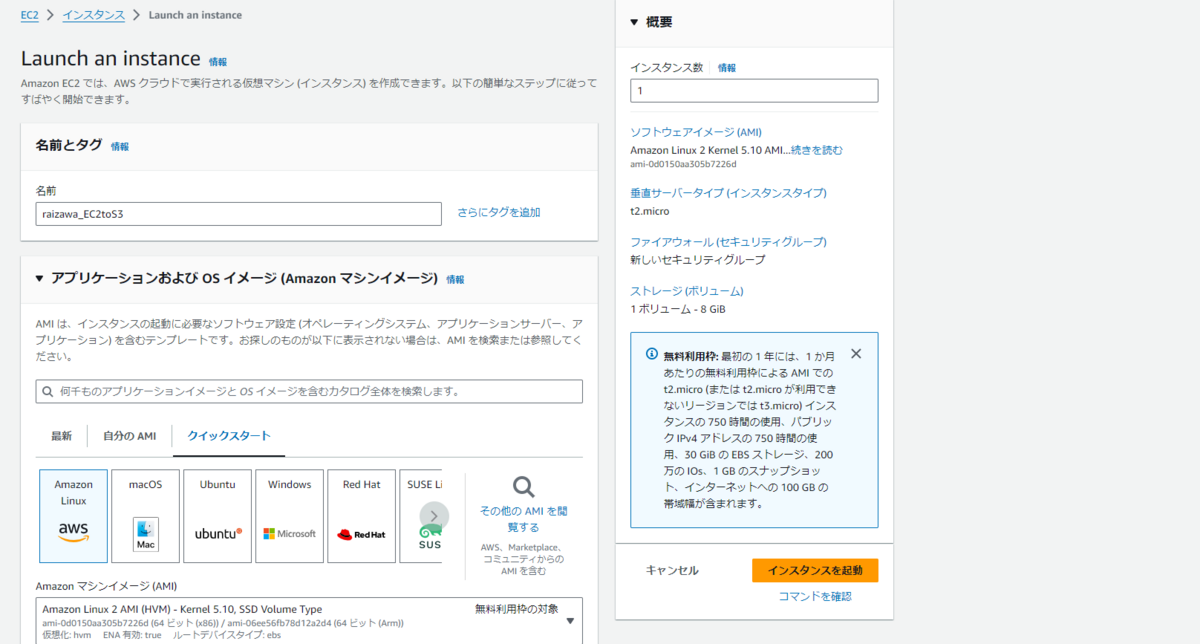Collapse the 概要 summary panel
The width and height of the screenshot is (1200, 644).
point(634,22)
